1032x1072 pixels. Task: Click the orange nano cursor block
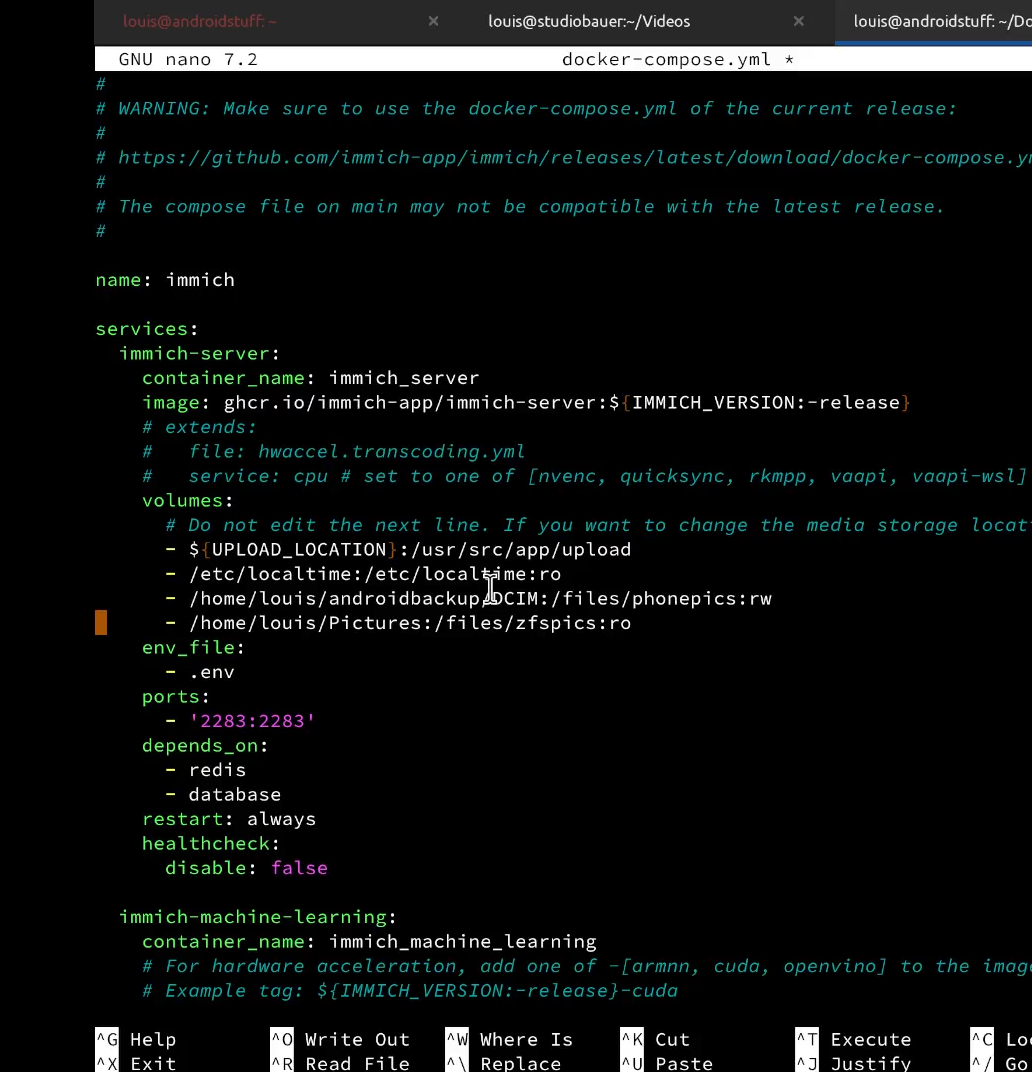[101, 623]
